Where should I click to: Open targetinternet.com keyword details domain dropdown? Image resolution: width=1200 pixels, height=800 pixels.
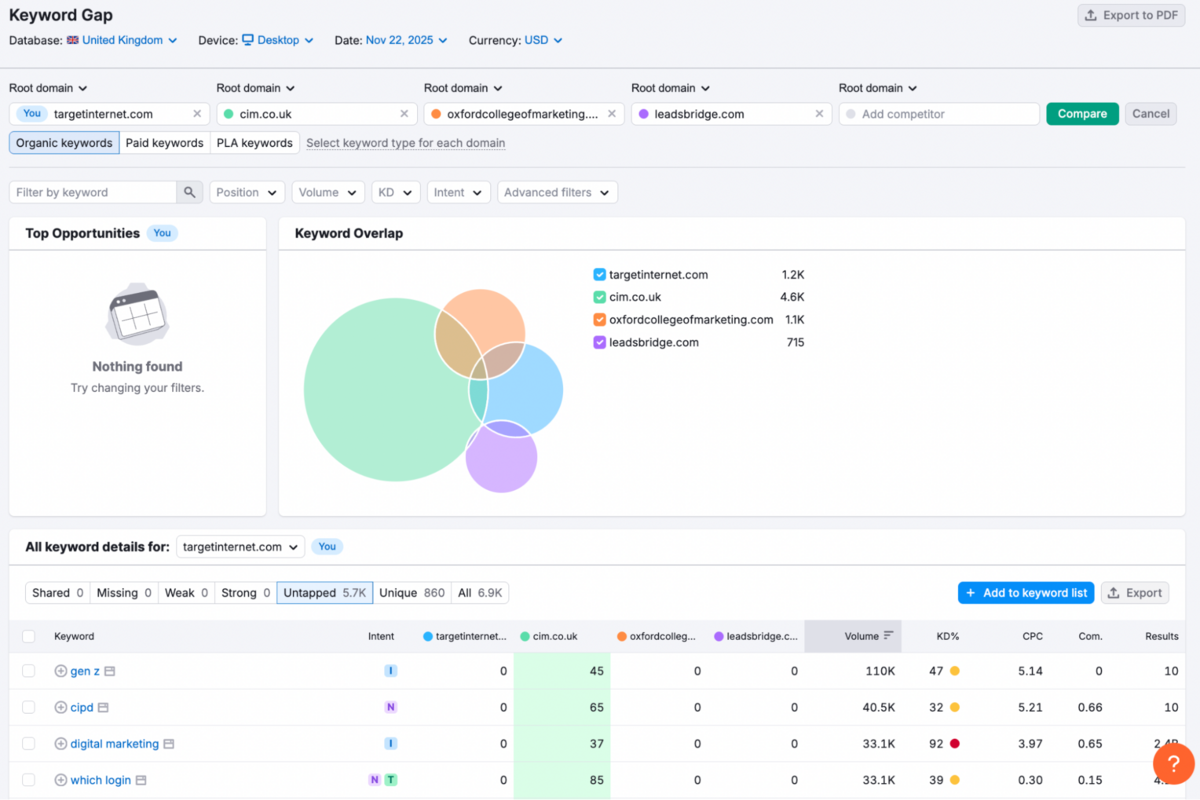click(x=241, y=547)
